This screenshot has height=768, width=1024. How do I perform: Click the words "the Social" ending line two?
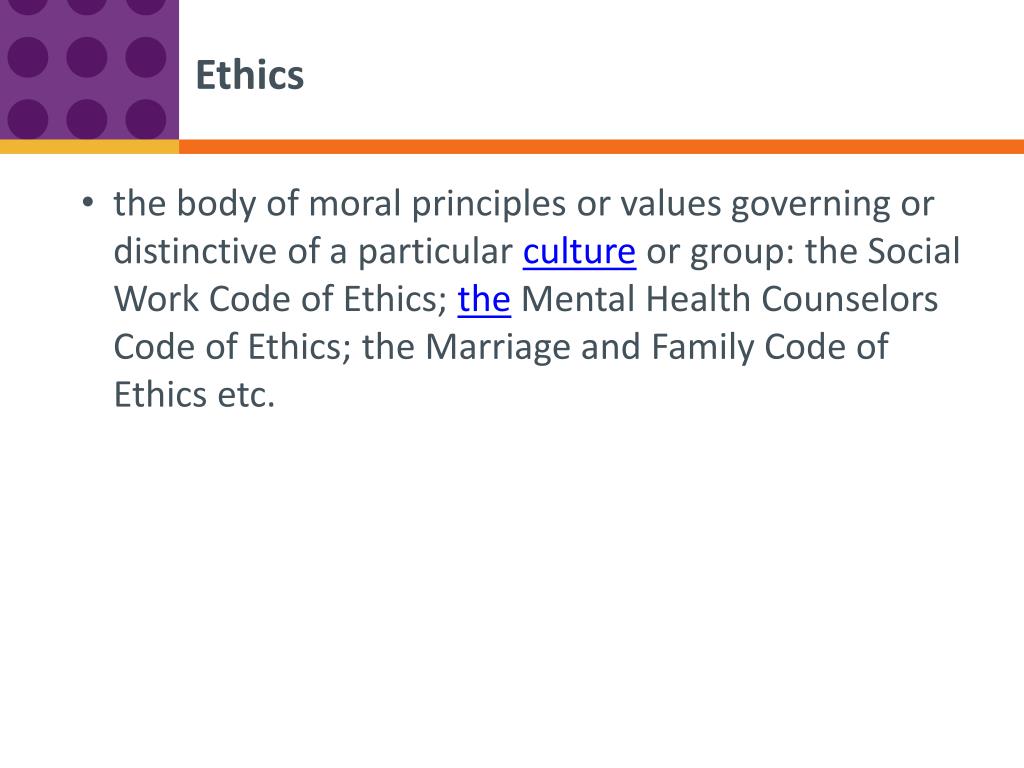[882, 251]
